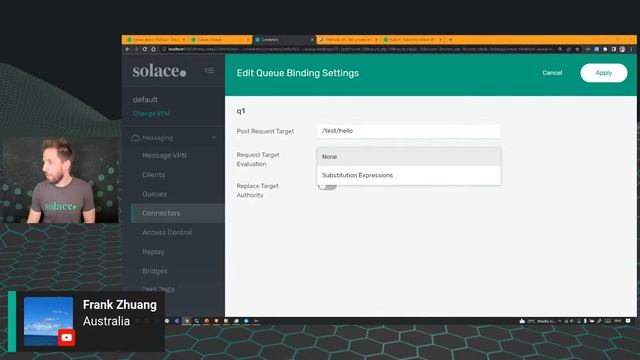Screen dimensions: 640x360
Task: Click the 'Request Target Evaluation' label
Action: tap(258, 159)
